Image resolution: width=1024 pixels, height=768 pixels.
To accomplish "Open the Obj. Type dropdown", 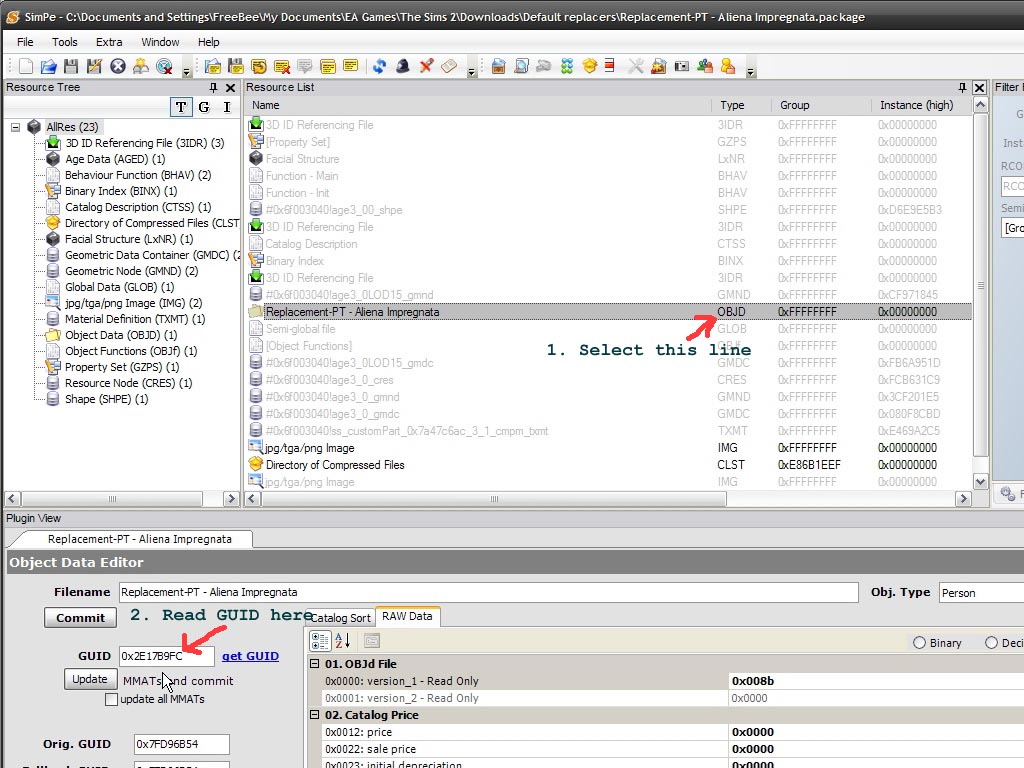I will click(x=980, y=593).
